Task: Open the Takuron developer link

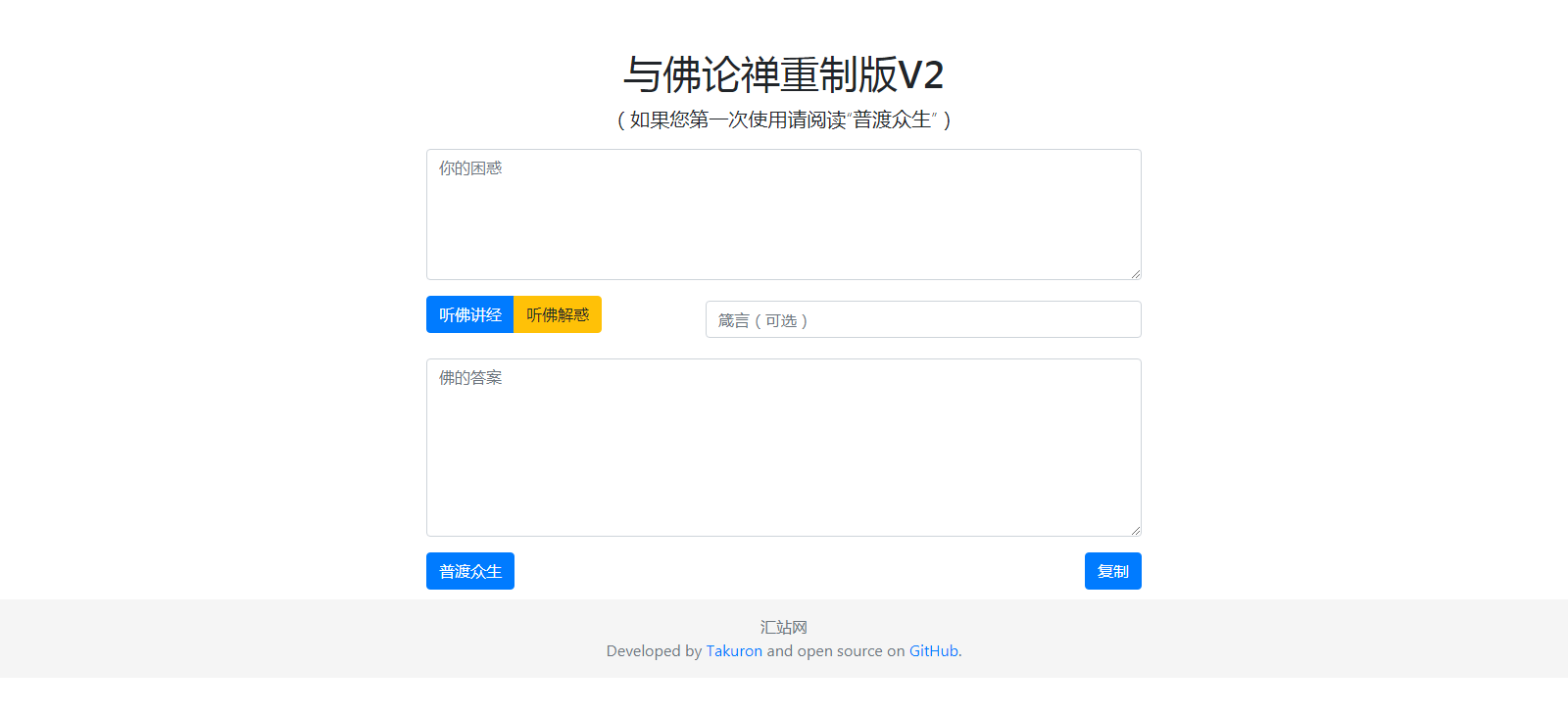Action: tap(734, 651)
